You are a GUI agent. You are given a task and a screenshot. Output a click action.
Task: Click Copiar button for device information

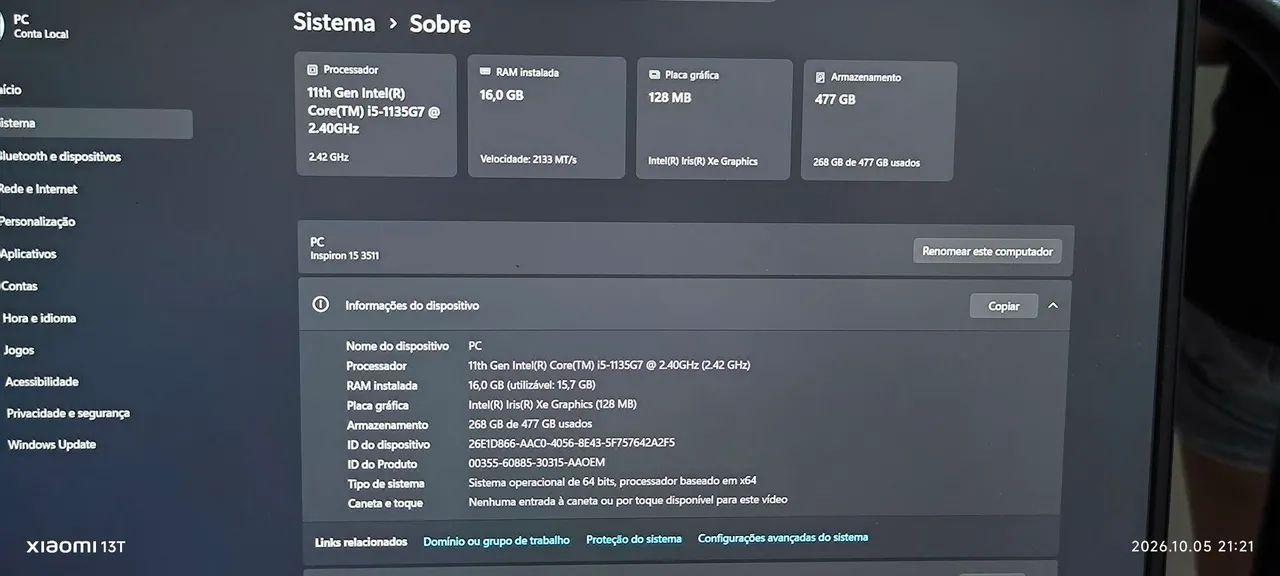pyautogui.click(x=1004, y=306)
